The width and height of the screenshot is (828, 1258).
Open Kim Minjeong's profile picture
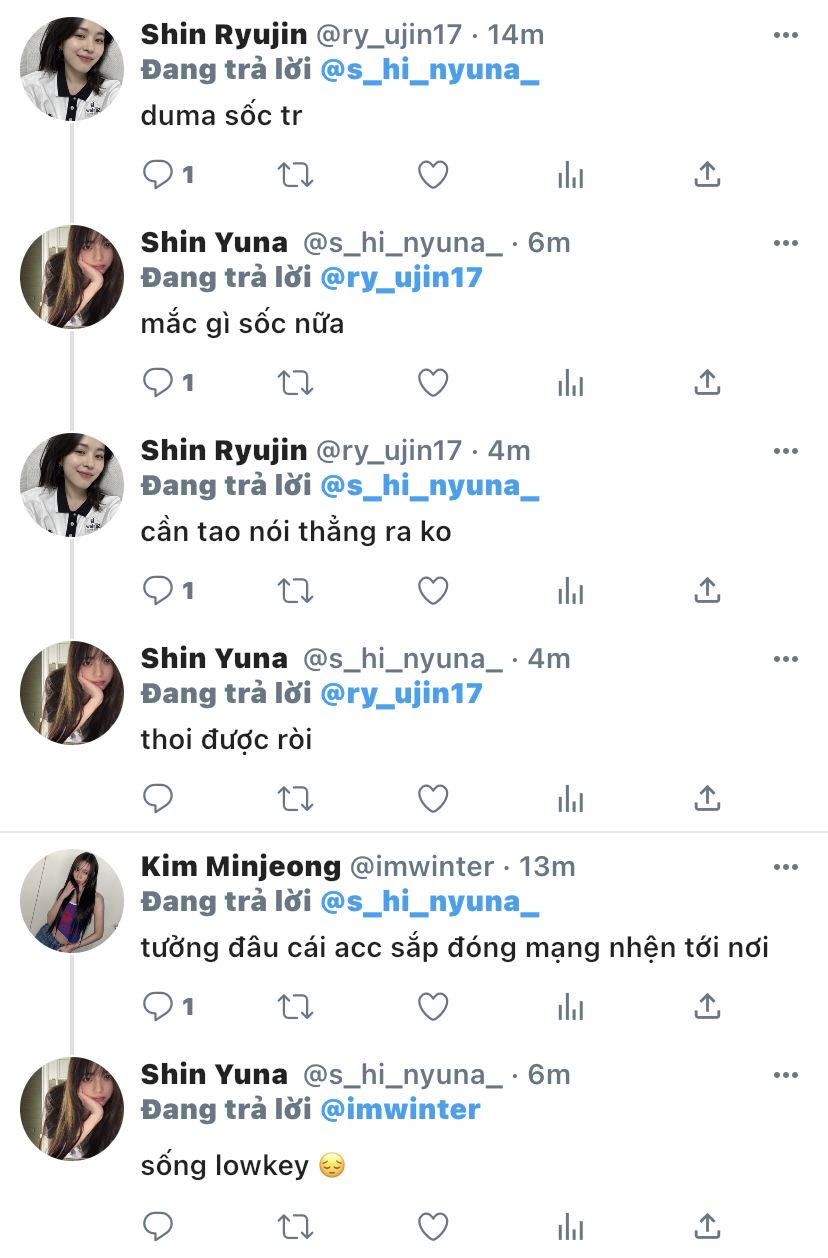(x=71, y=900)
